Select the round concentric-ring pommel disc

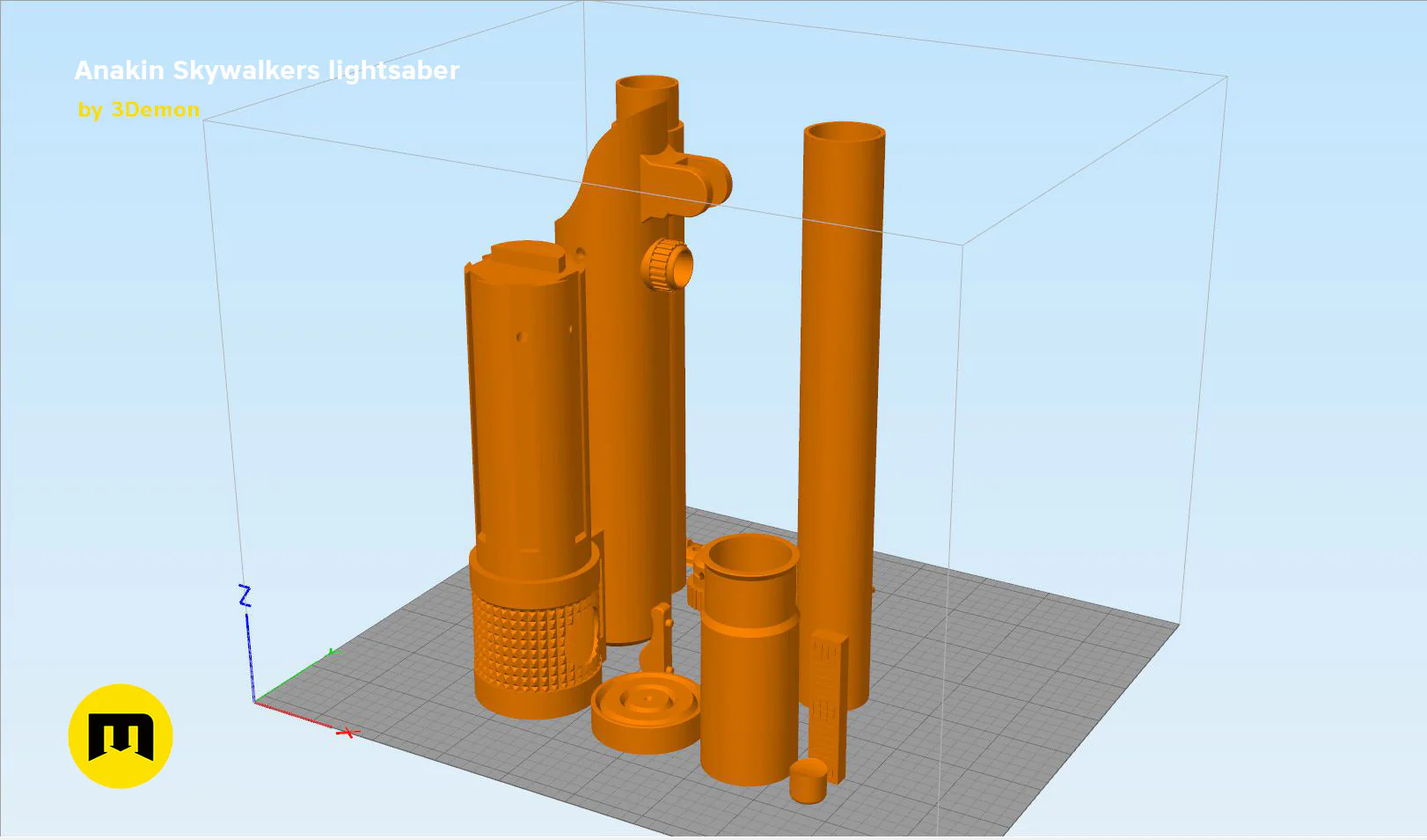[646, 712]
